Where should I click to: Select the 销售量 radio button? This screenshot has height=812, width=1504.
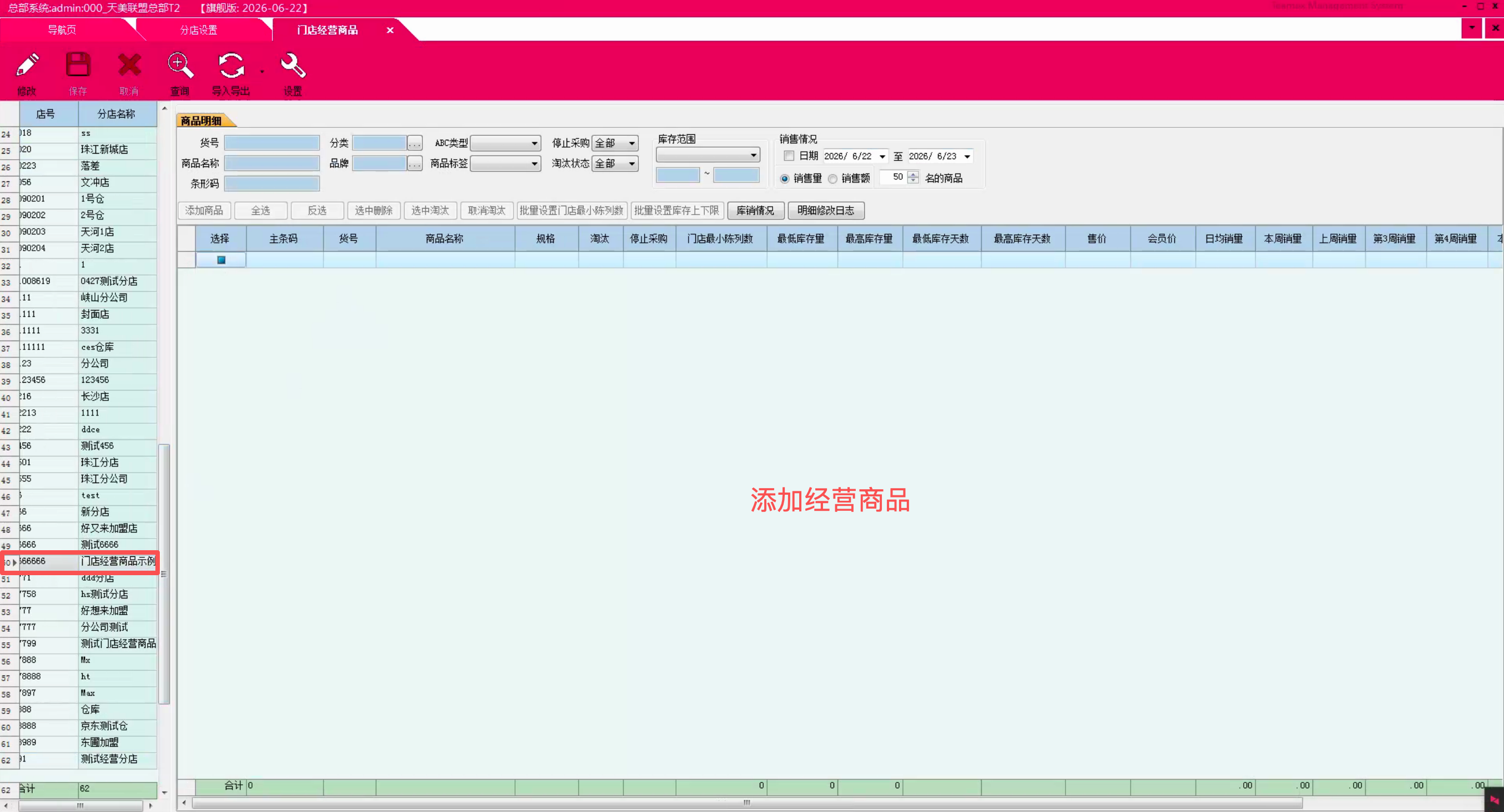(x=785, y=179)
